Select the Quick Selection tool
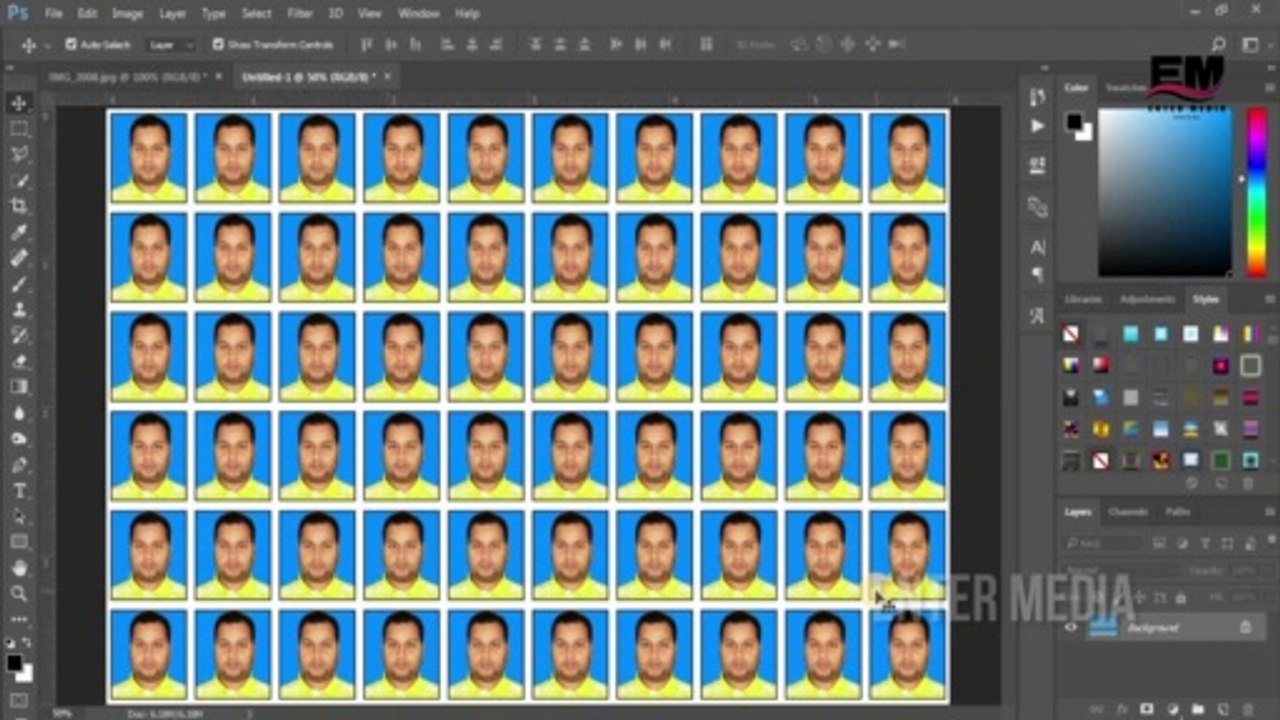Screen dimensions: 1280x720 click(19, 181)
